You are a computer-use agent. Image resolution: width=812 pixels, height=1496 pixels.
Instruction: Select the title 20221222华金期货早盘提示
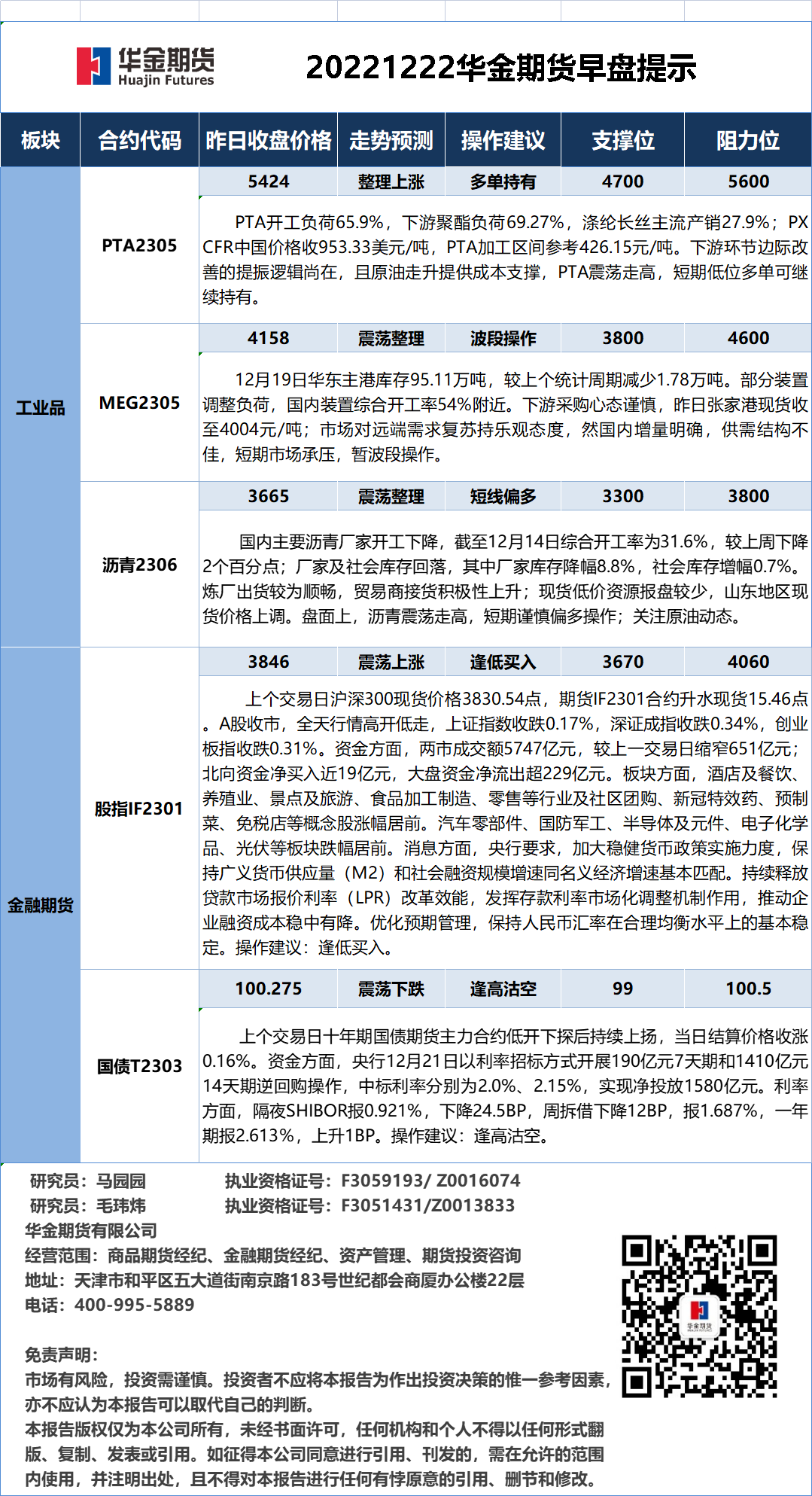tap(501, 68)
